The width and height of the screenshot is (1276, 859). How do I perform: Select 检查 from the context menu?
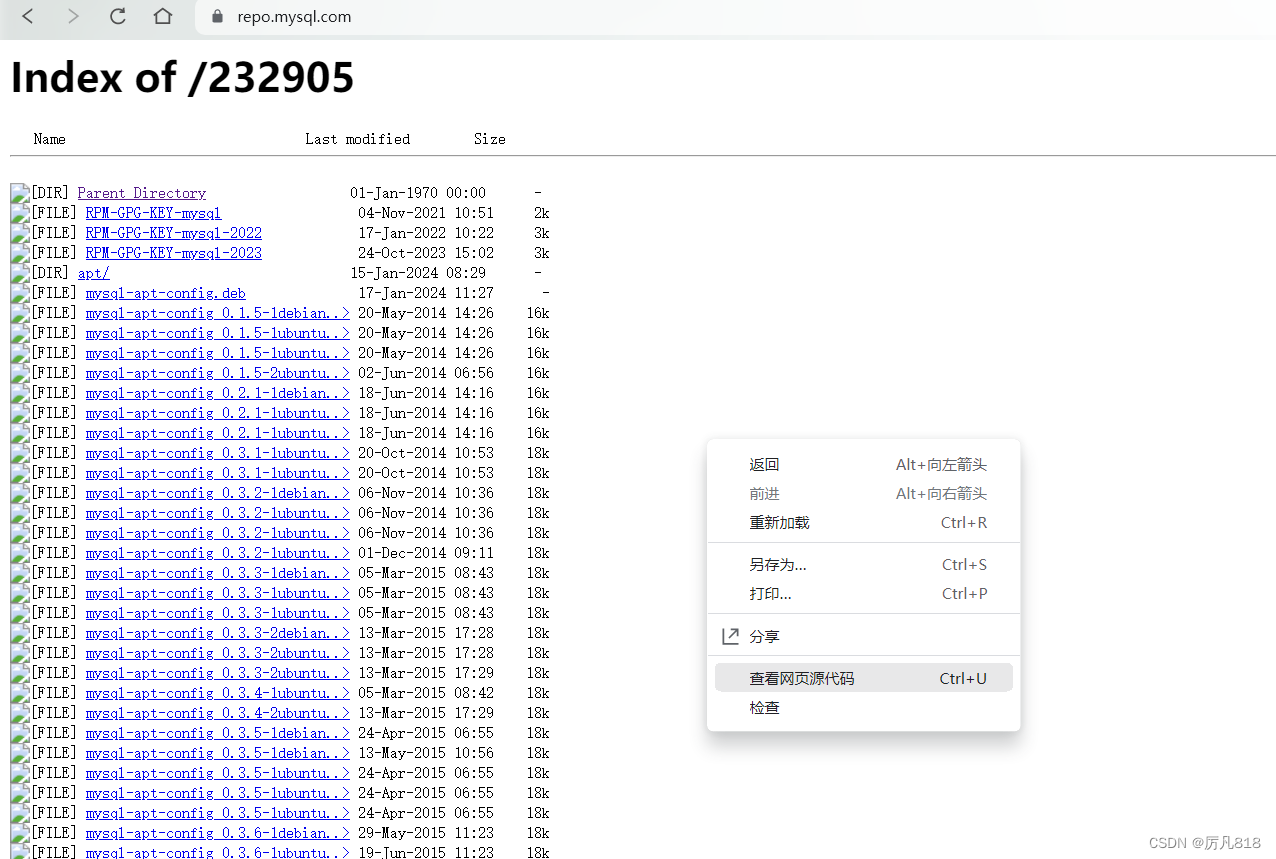coord(763,707)
